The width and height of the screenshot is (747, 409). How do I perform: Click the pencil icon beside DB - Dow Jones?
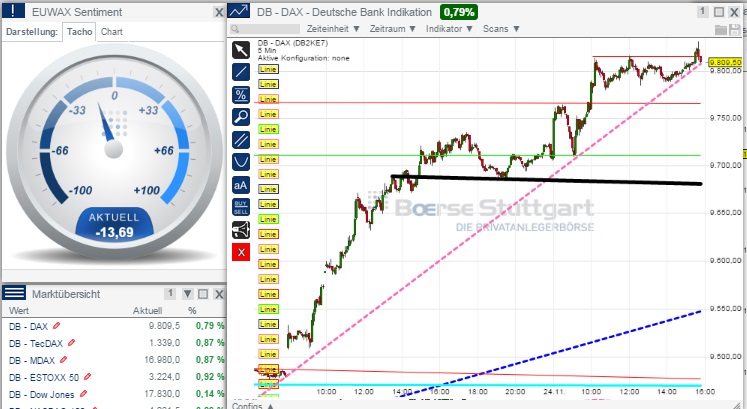click(x=83, y=394)
